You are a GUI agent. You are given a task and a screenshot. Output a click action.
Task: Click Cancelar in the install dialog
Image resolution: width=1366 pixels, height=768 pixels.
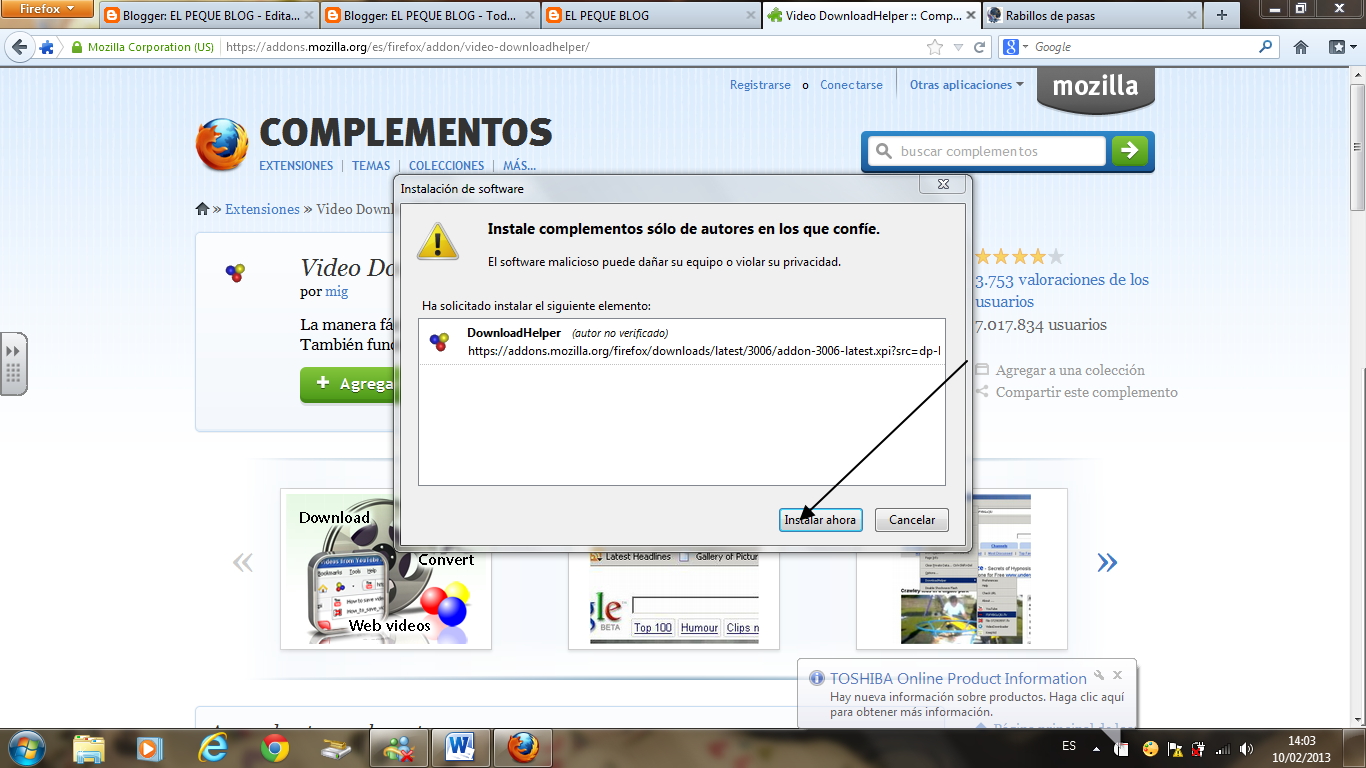(x=912, y=520)
